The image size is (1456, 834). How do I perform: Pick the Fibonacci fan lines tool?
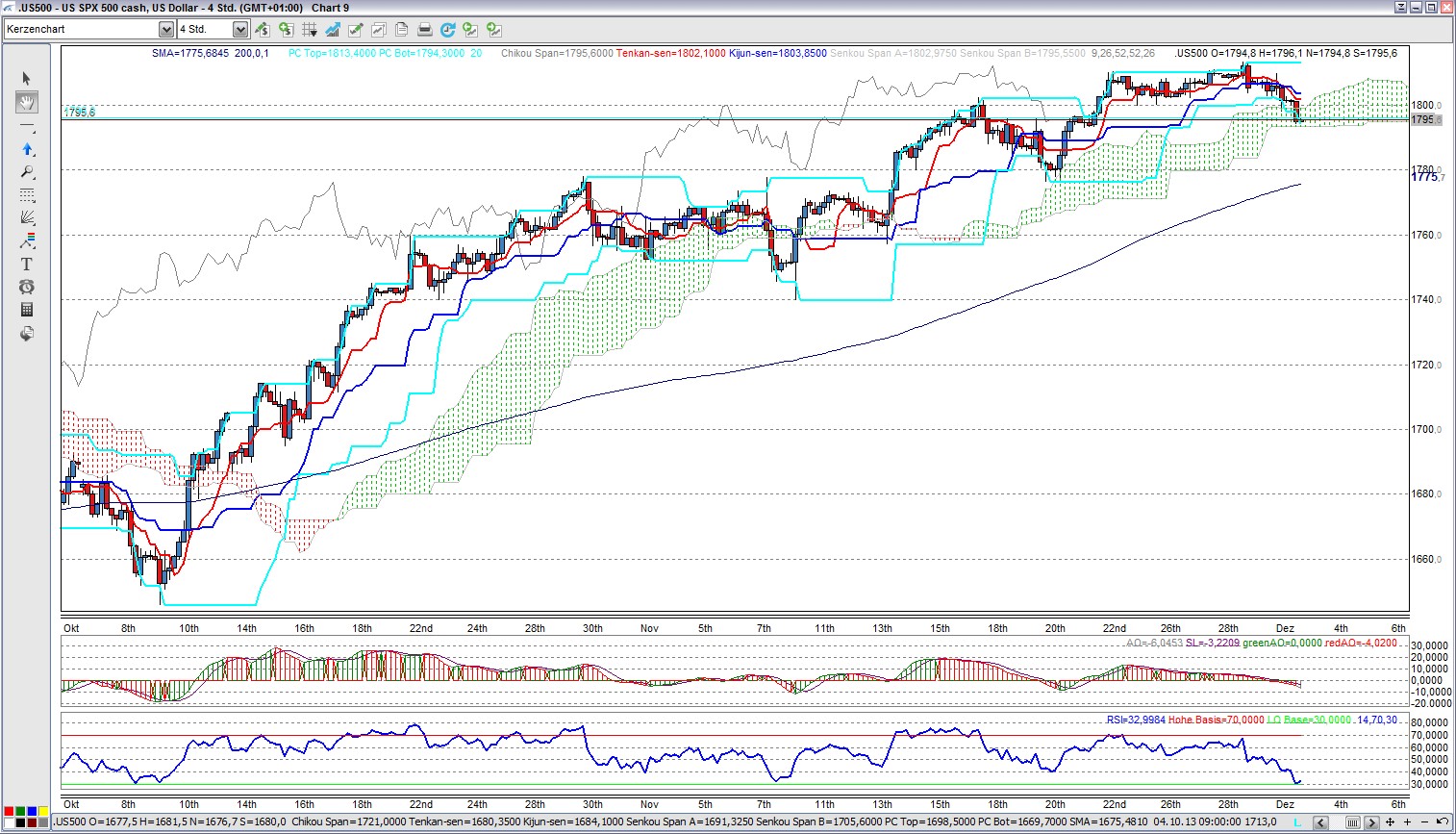point(26,217)
